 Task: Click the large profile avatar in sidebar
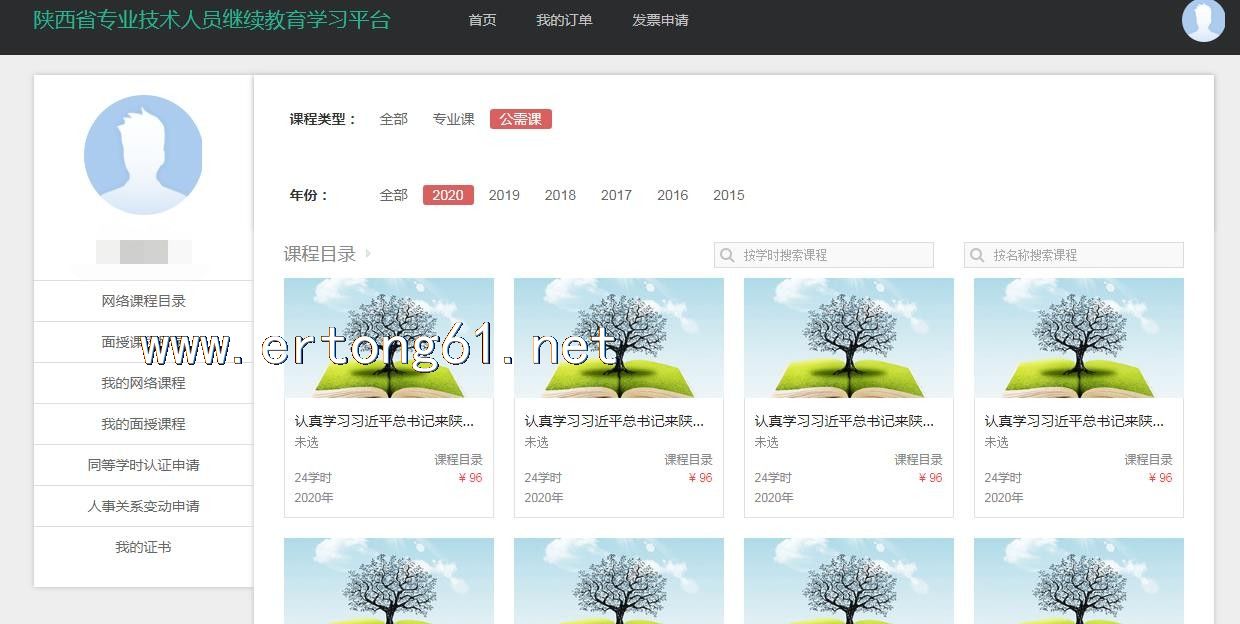(x=143, y=155)
